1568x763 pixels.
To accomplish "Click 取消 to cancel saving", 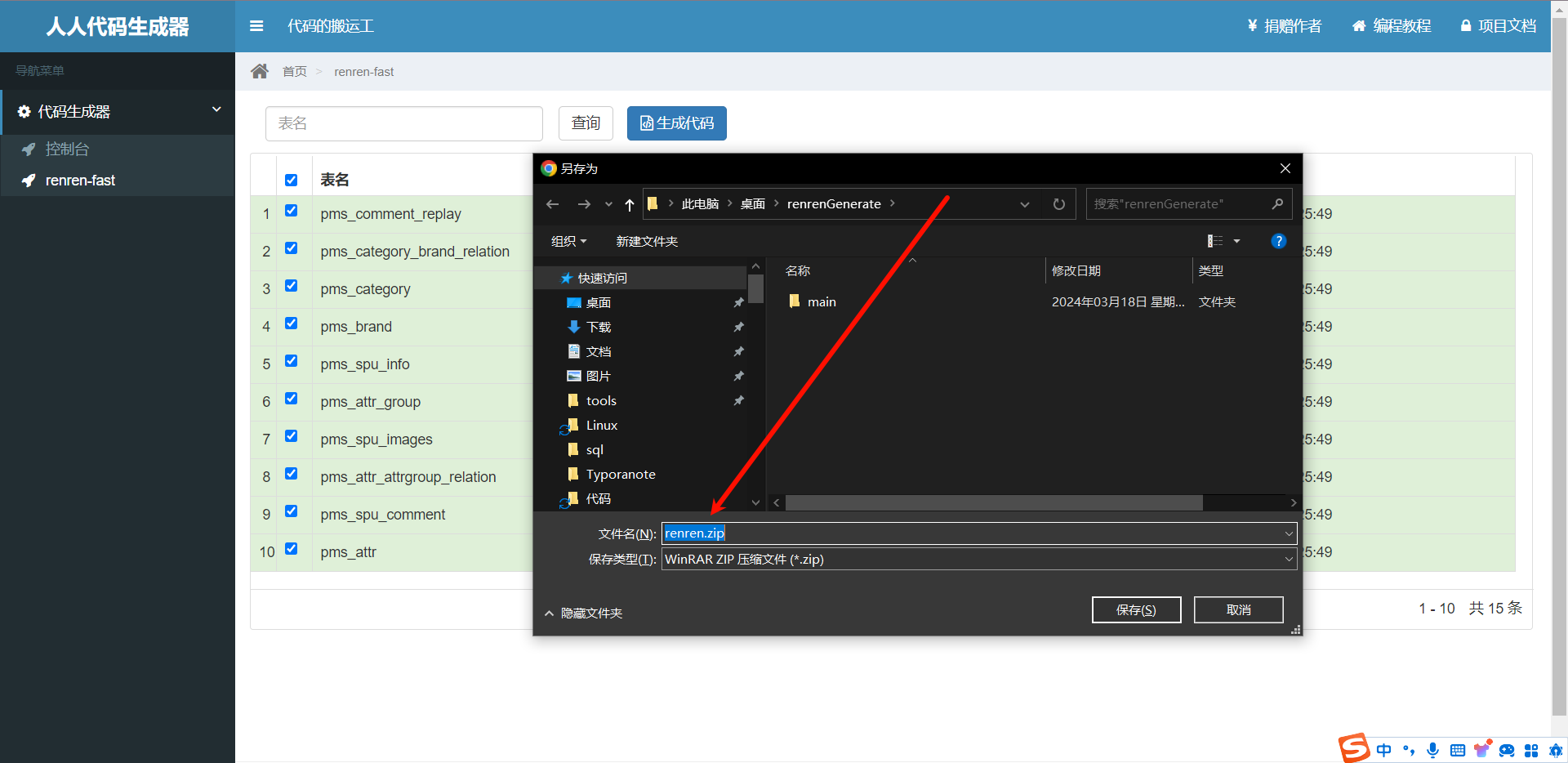I will click(x=1239, y=609).
